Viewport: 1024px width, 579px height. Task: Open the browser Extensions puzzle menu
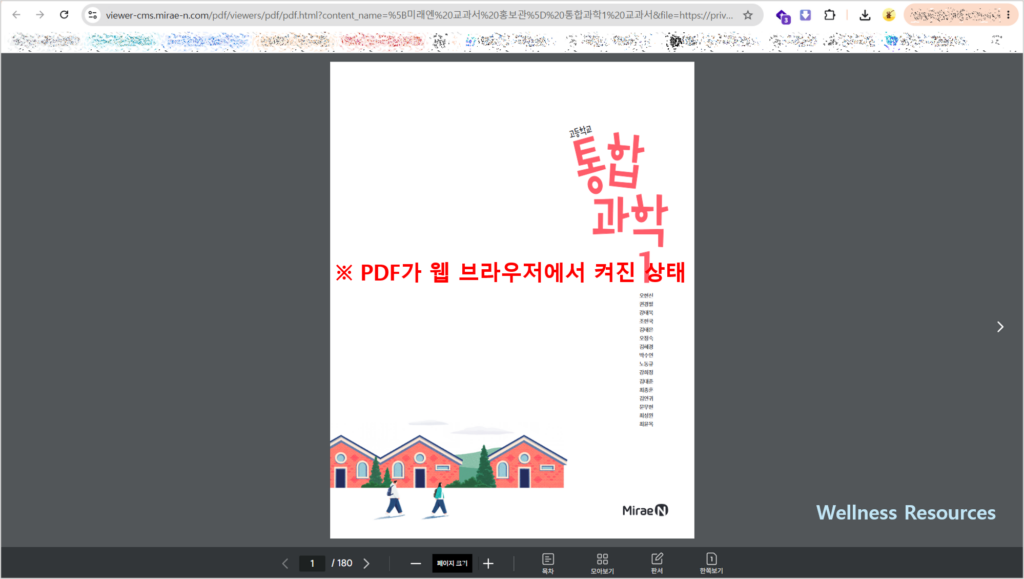click(829, 14)
